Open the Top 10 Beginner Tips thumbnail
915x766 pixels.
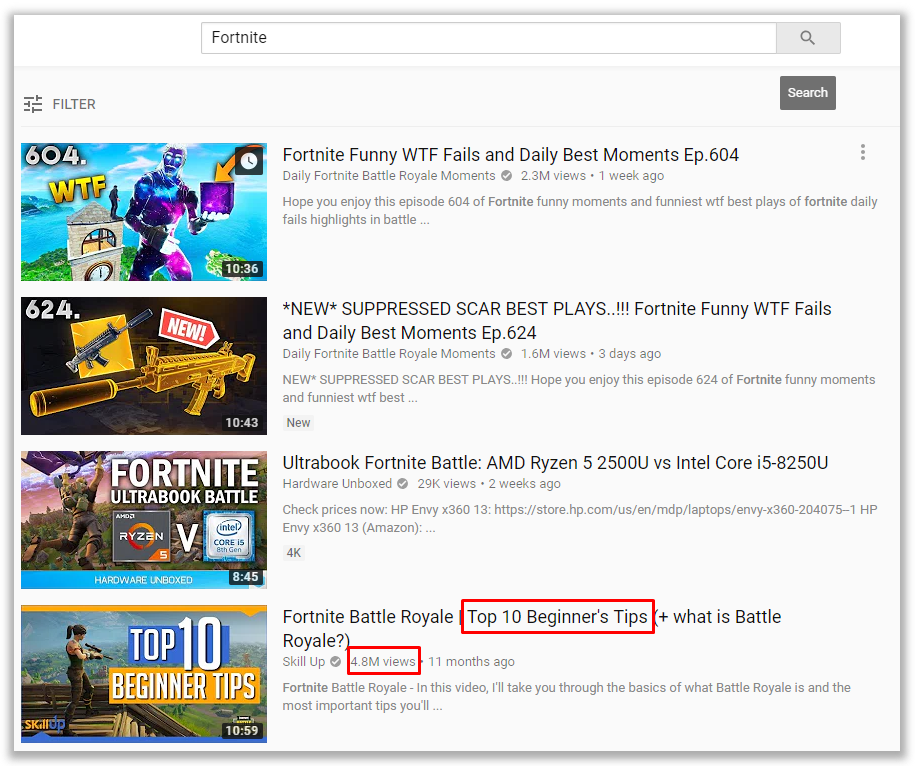(x=144, y=674)
